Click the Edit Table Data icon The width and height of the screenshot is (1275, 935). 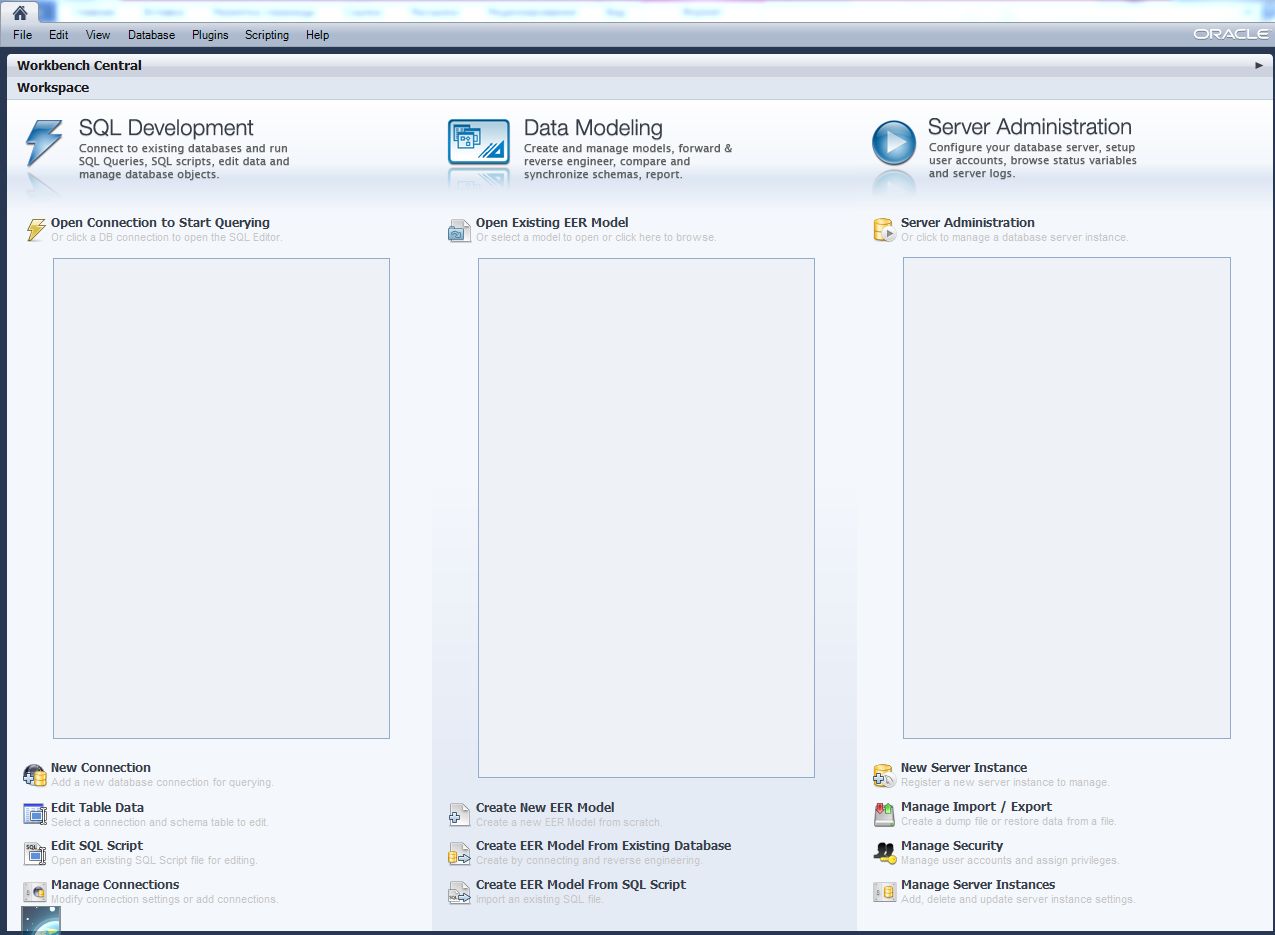coord(35,814)
